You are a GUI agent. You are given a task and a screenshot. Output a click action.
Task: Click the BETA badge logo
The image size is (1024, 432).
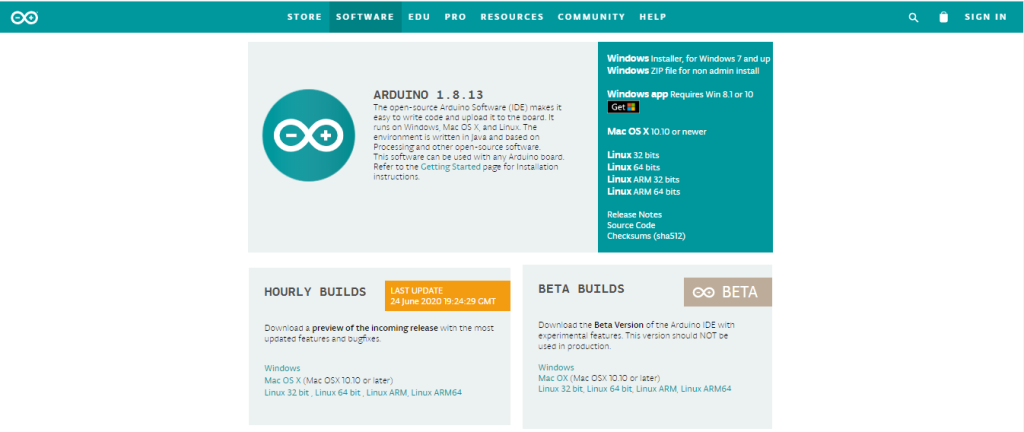[x=727, y=292]
